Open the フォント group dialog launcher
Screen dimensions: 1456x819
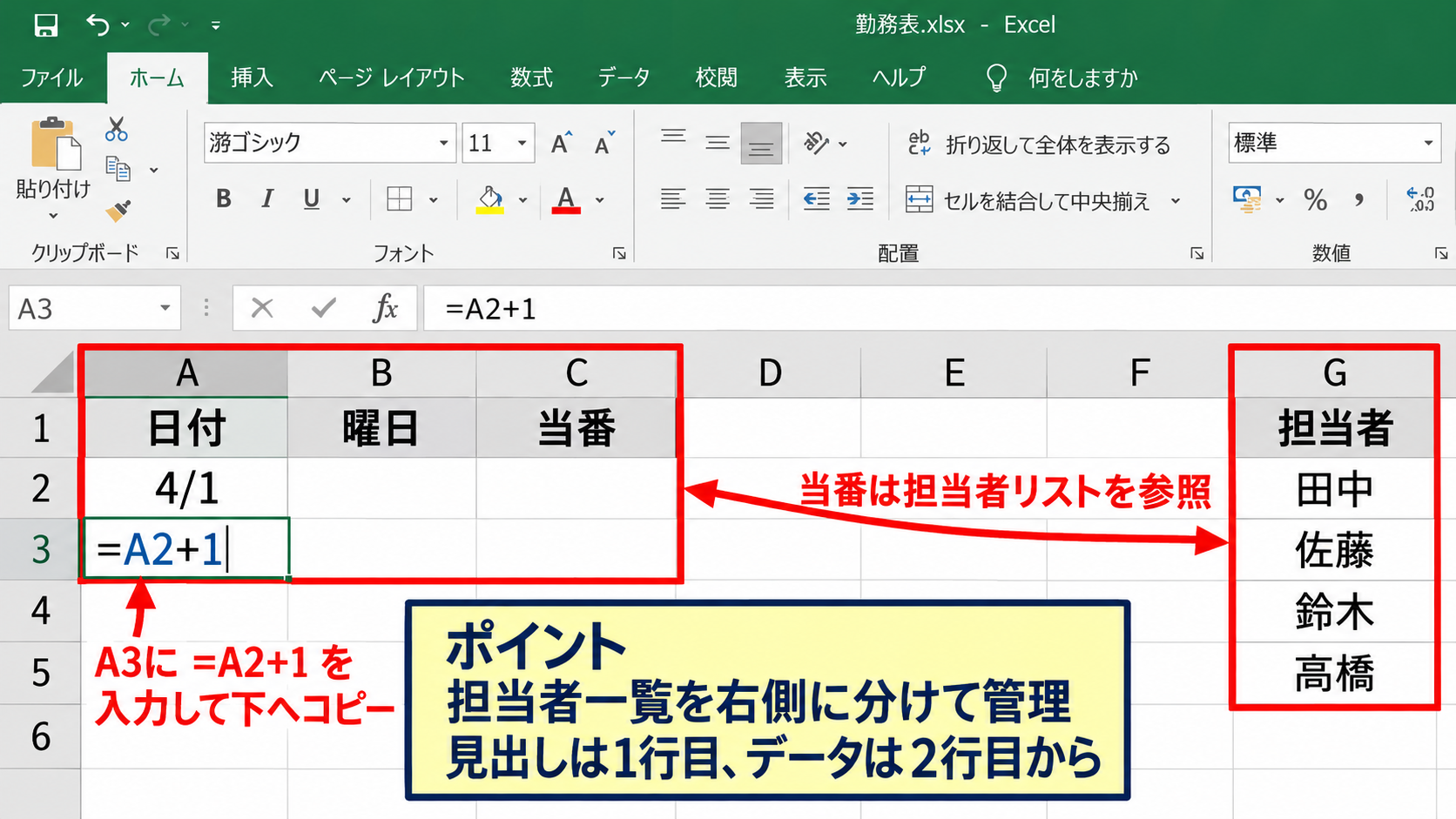(x=619, y=253)
